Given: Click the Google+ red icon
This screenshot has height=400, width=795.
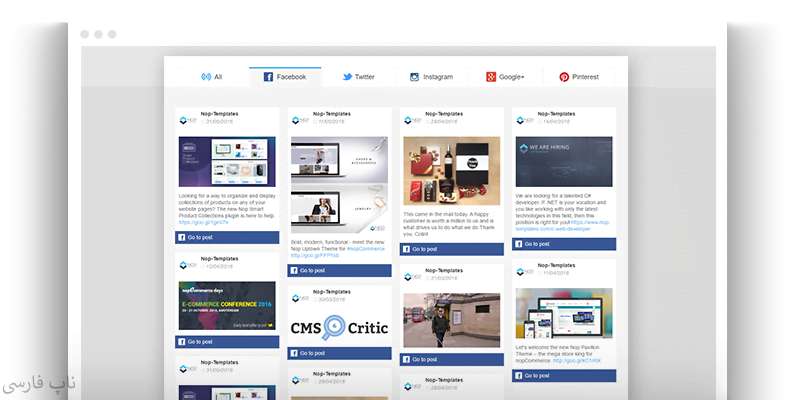Looking at the screenshot, I should pyautogui.click(x=491, y=77).
